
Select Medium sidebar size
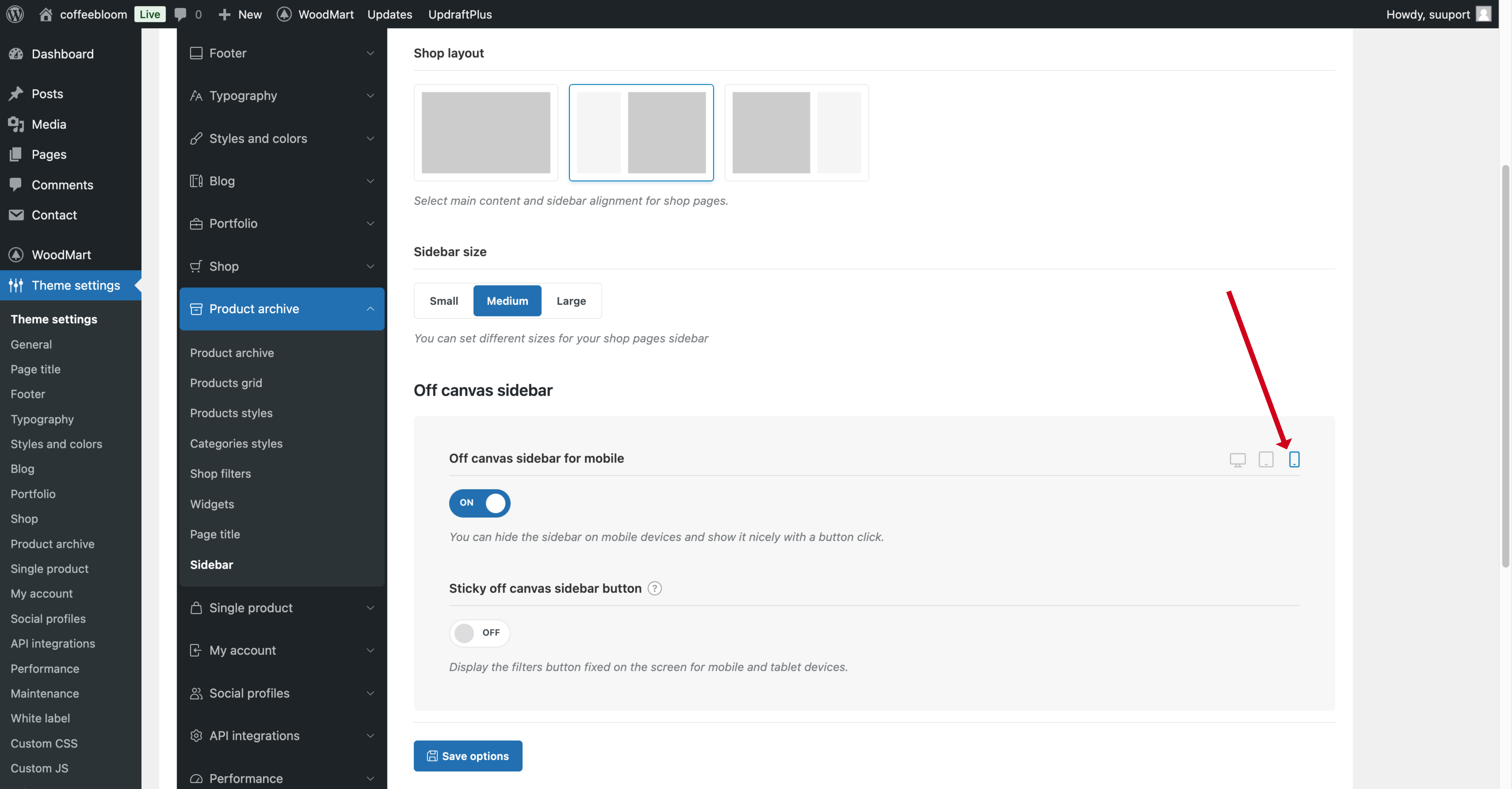(x=507, y=301)
